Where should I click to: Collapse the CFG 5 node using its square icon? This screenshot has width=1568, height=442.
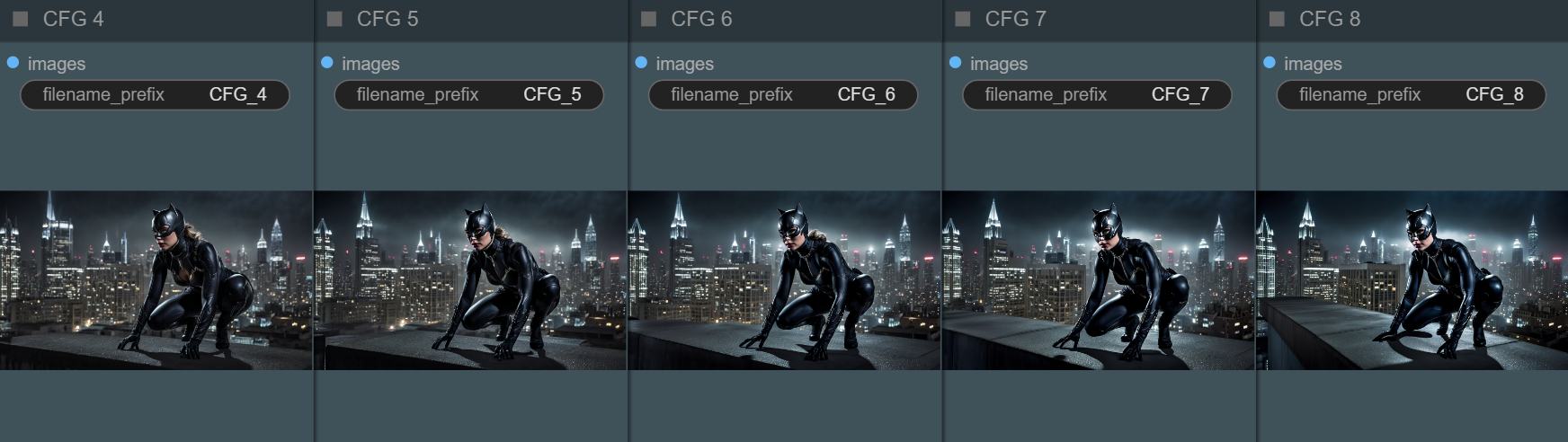coord(334,19)
